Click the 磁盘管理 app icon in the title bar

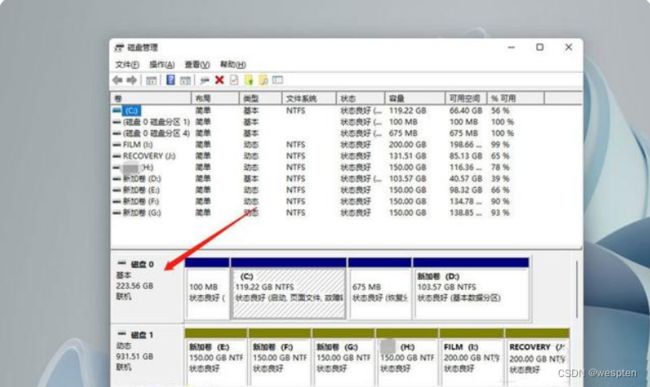(119, 48)
